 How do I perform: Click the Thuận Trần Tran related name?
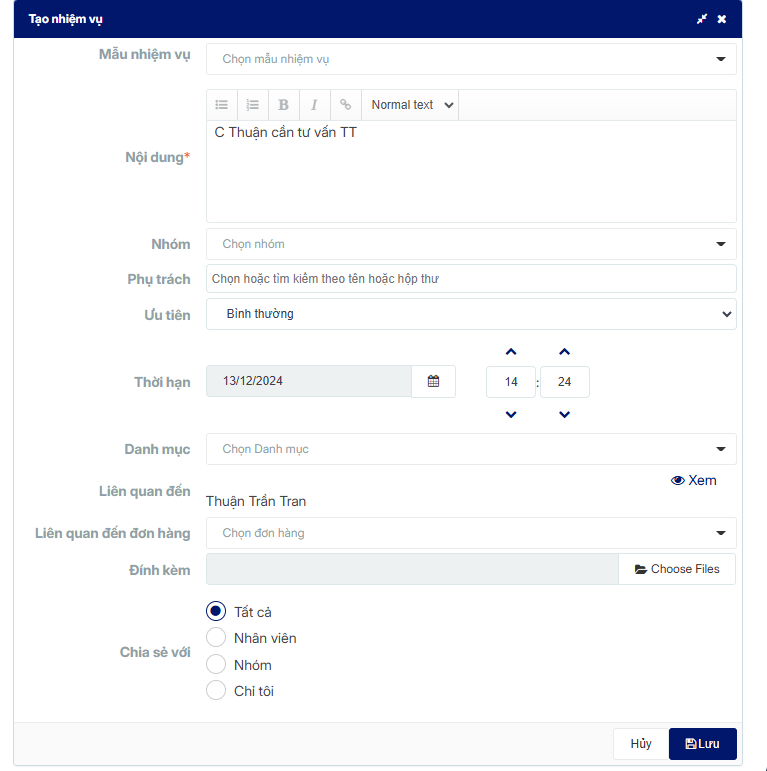pyautogui.click(x=256, y=501)
